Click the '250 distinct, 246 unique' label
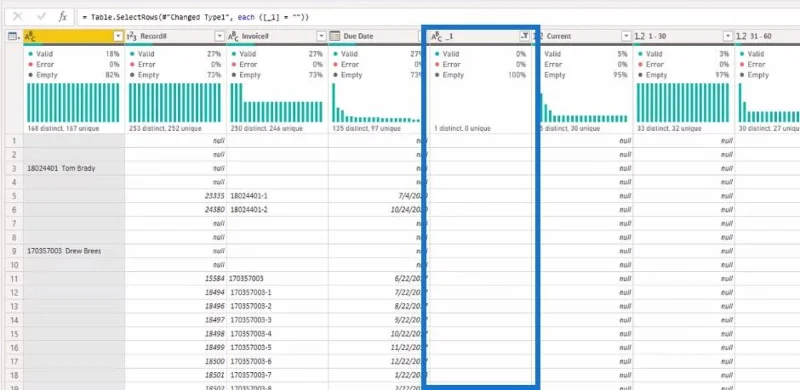The height and width of the screenshot is (390, 800). [x=266, y=129]
